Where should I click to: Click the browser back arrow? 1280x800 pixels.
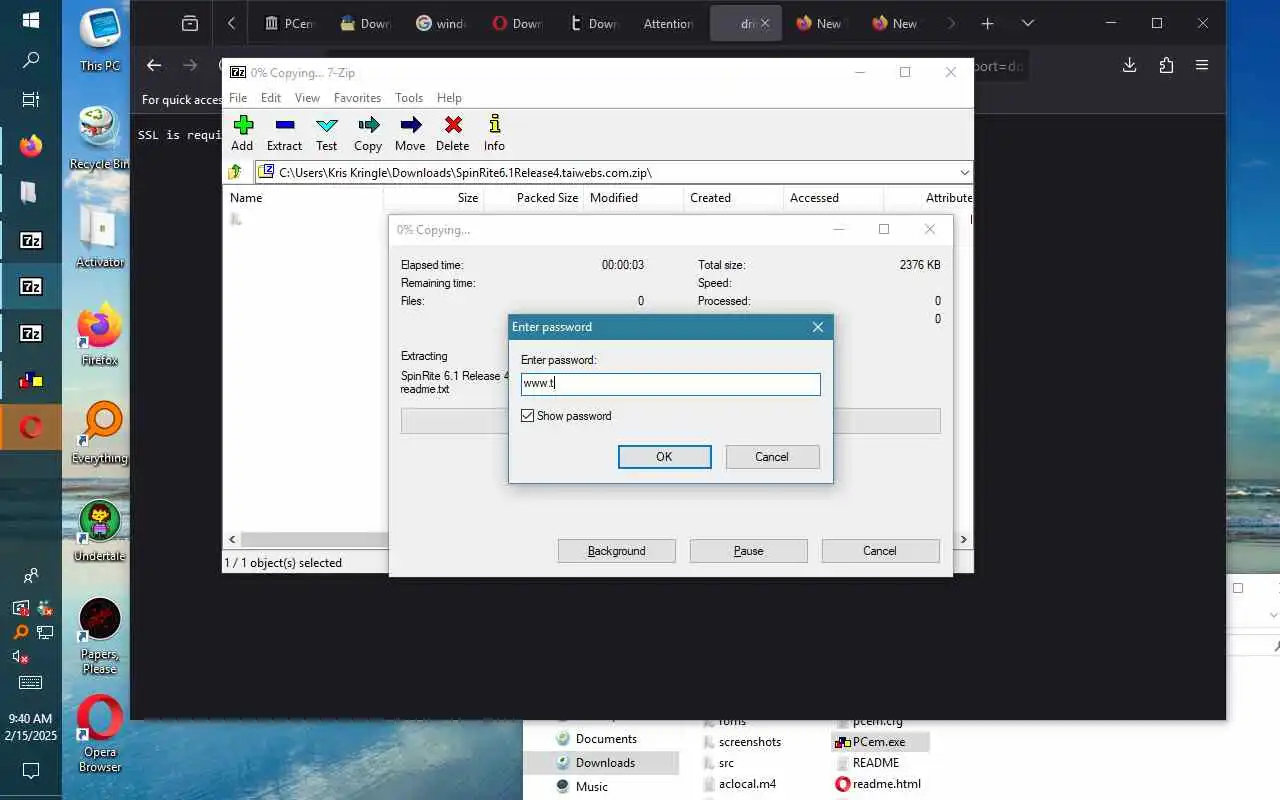coord(153,65)
